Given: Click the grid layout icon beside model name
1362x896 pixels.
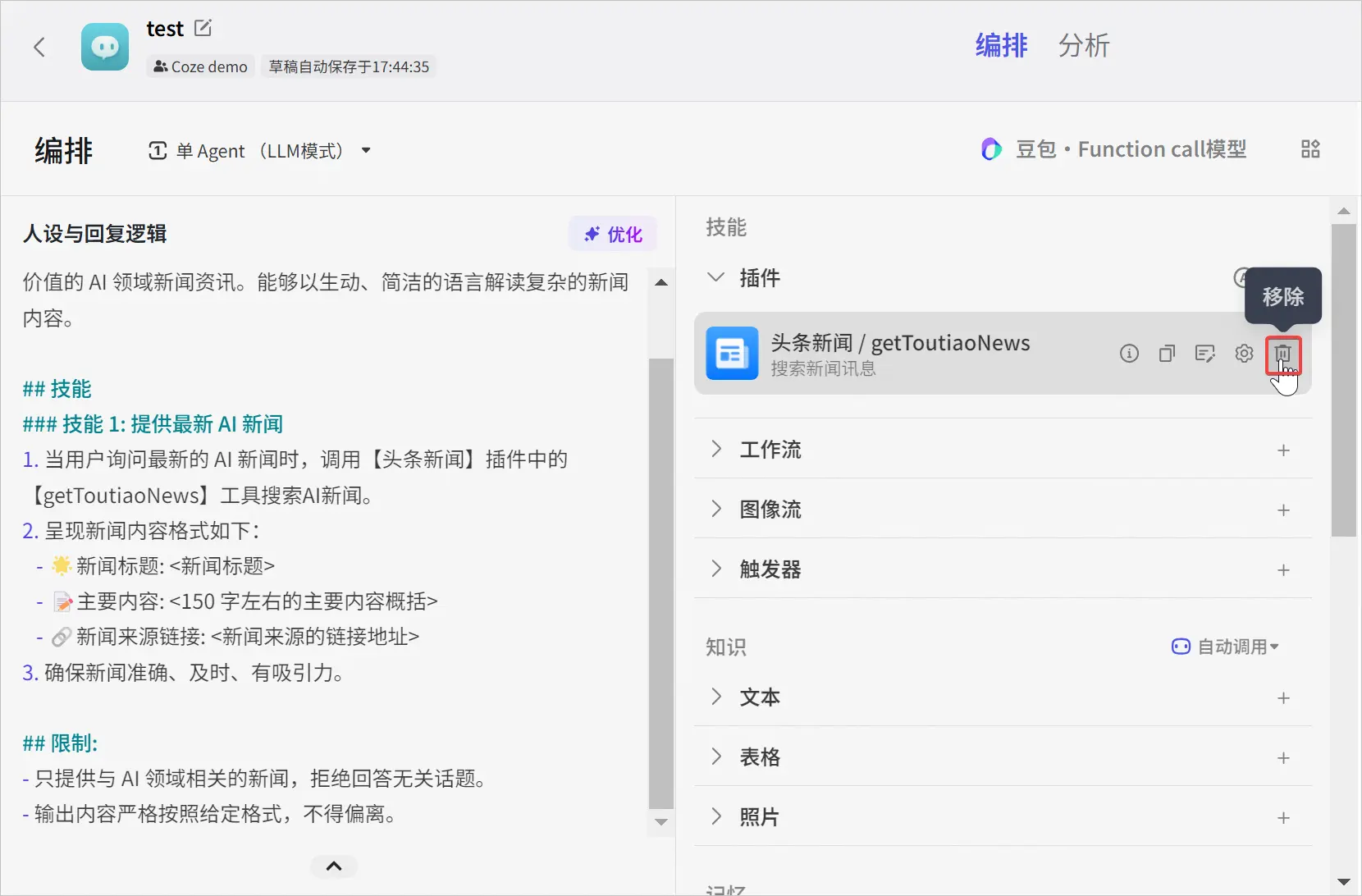Looking at the screenshot, I should point(1309,149).
